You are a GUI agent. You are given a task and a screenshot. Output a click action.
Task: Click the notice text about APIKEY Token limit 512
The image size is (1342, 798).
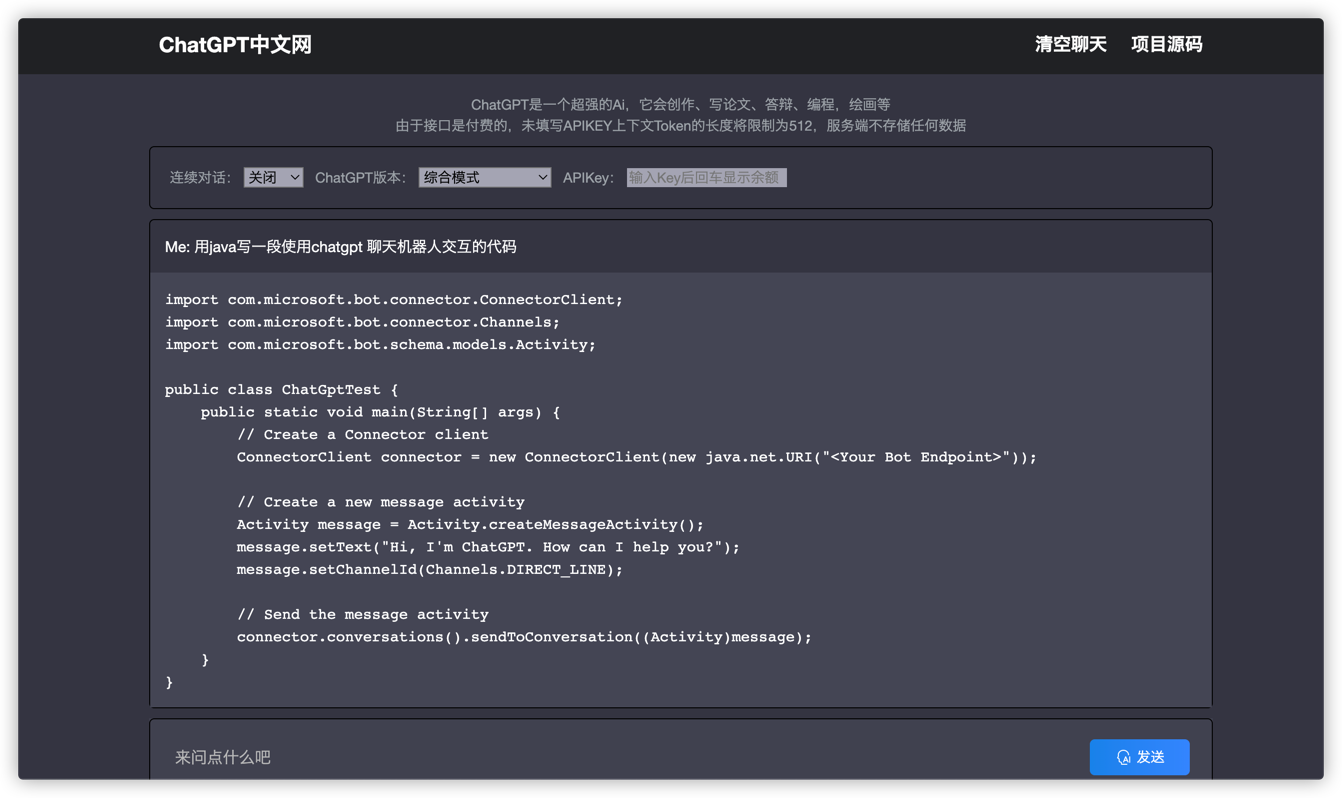pyautogui.click(x=680, y=126)
